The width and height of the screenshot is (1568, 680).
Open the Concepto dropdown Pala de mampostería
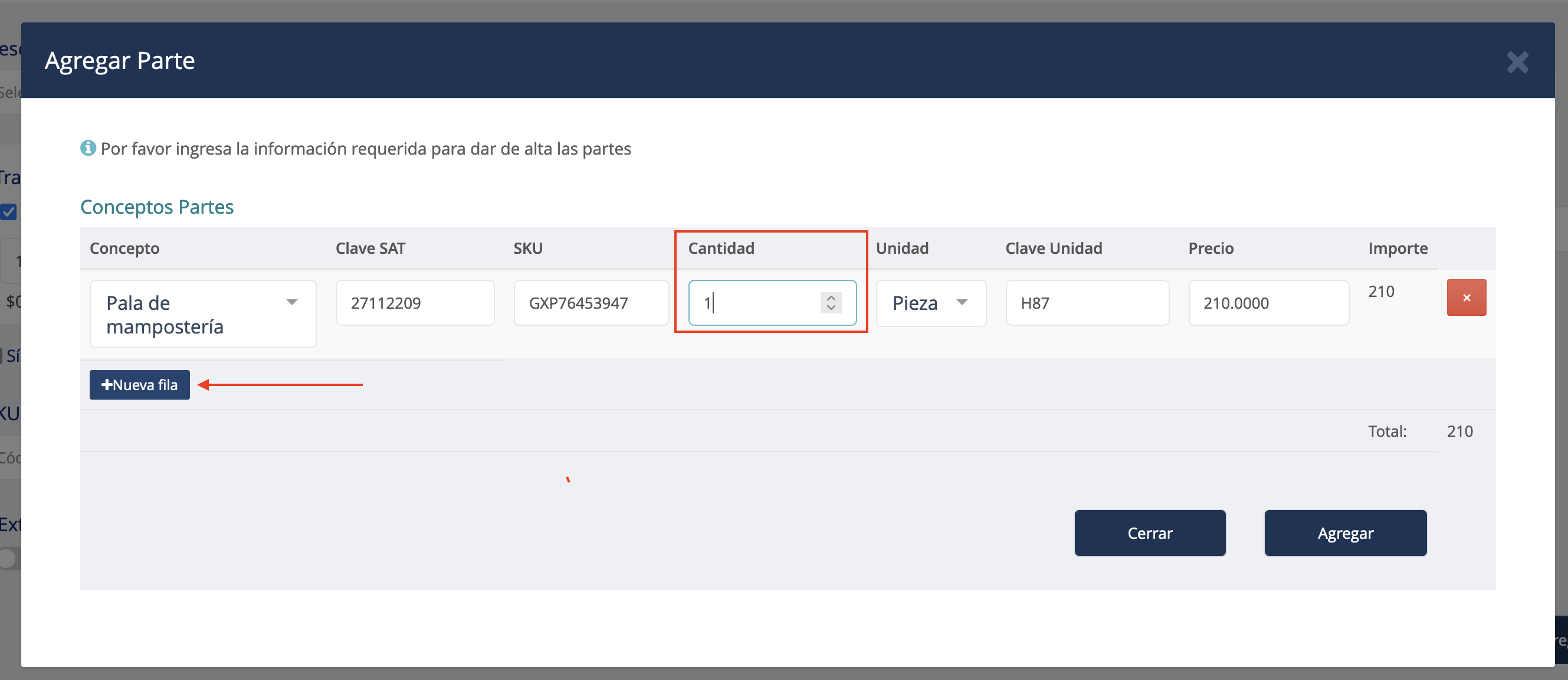tap(203, 314)
